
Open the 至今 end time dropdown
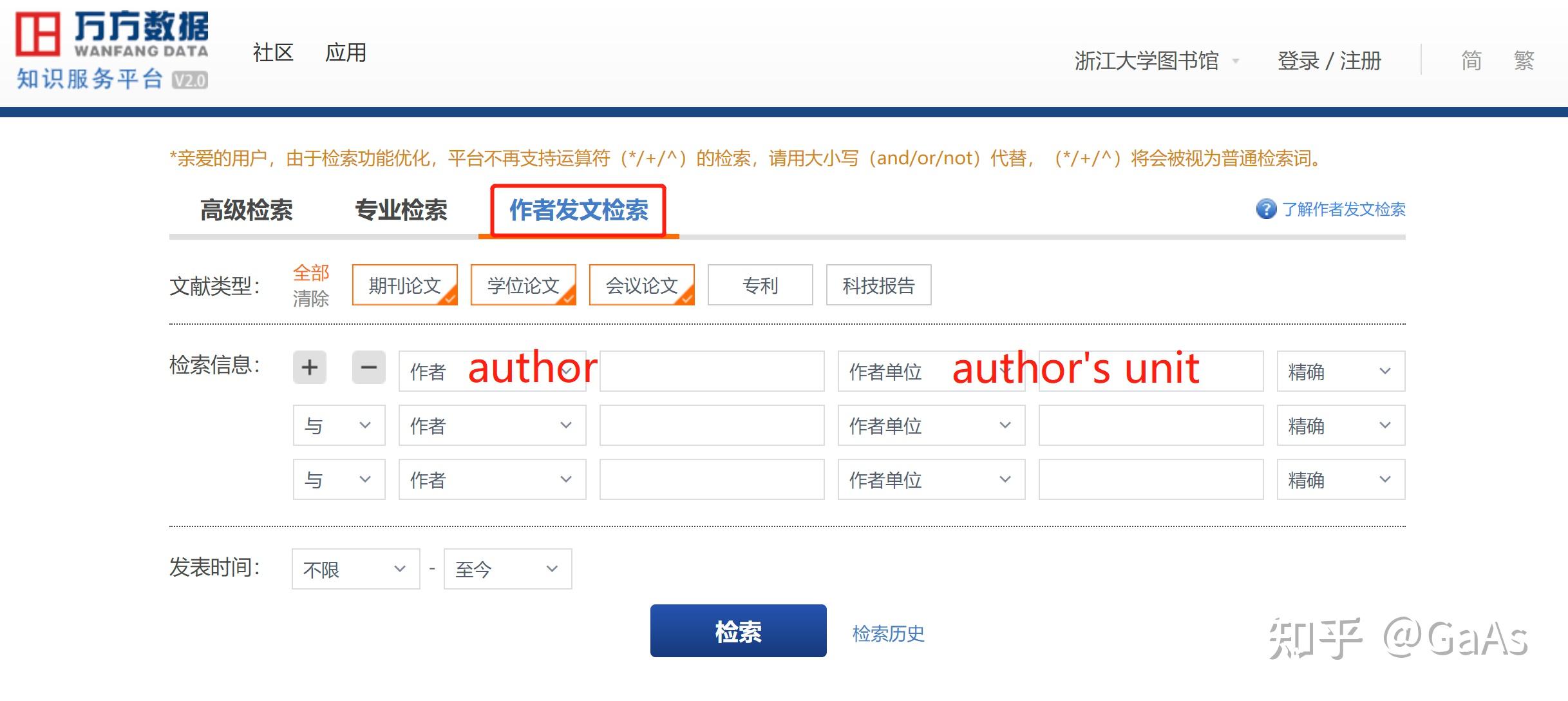507,570
